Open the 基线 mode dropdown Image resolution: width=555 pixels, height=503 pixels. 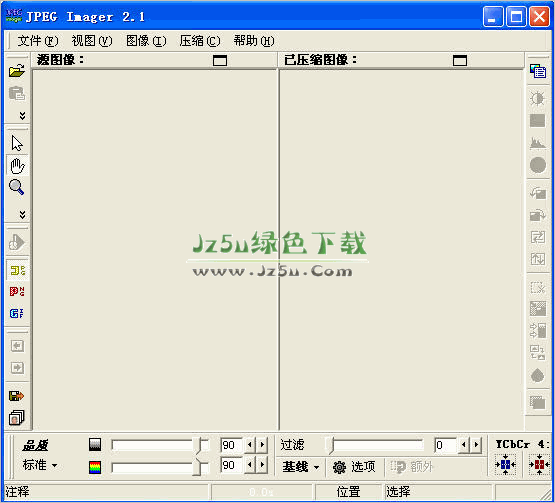point(301,467)
